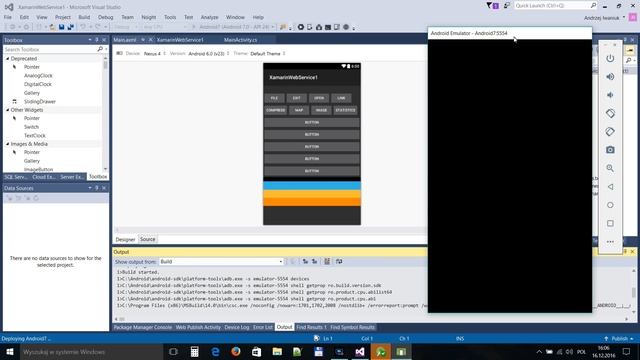
Task: Switch to the Source view tab
Action: [x=147, y=239]
